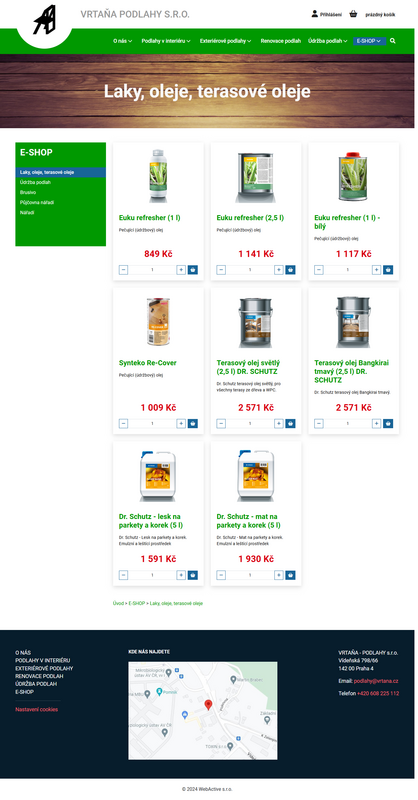Open the search magnifier icon in navigation
This screenshot has width=418, height=800.
point(392,41)
